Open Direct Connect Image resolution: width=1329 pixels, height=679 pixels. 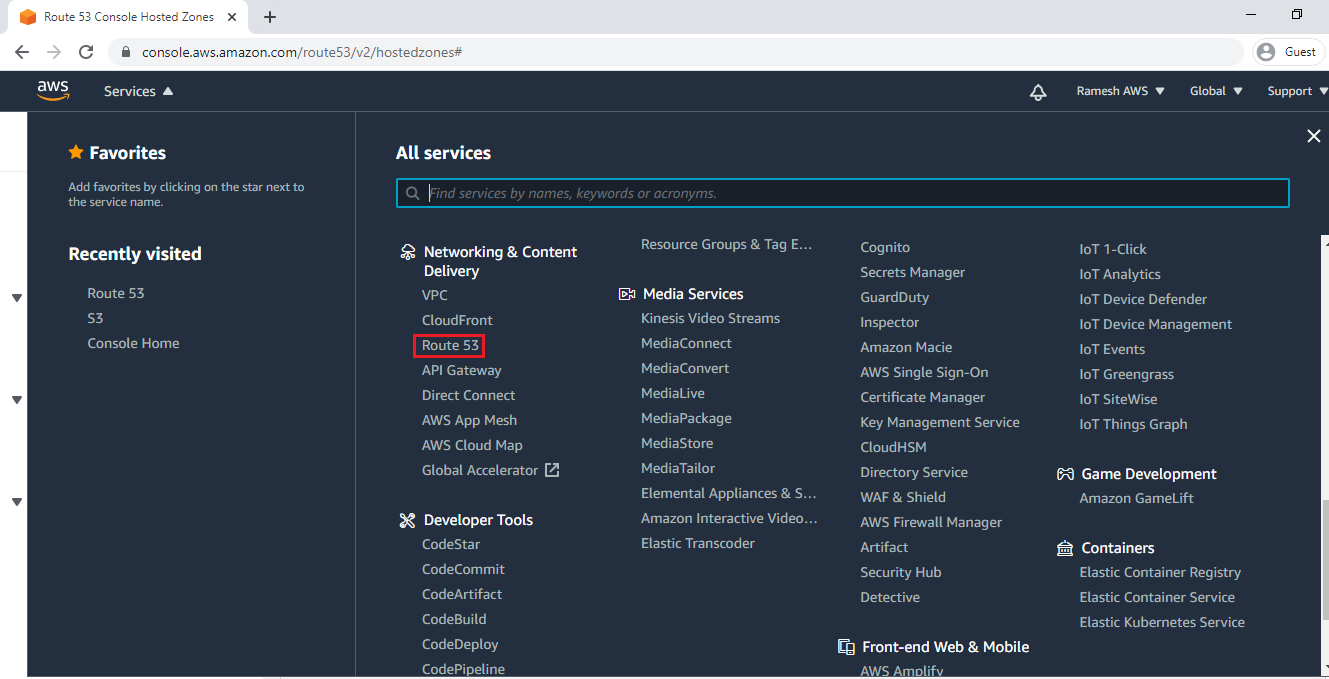469,395
